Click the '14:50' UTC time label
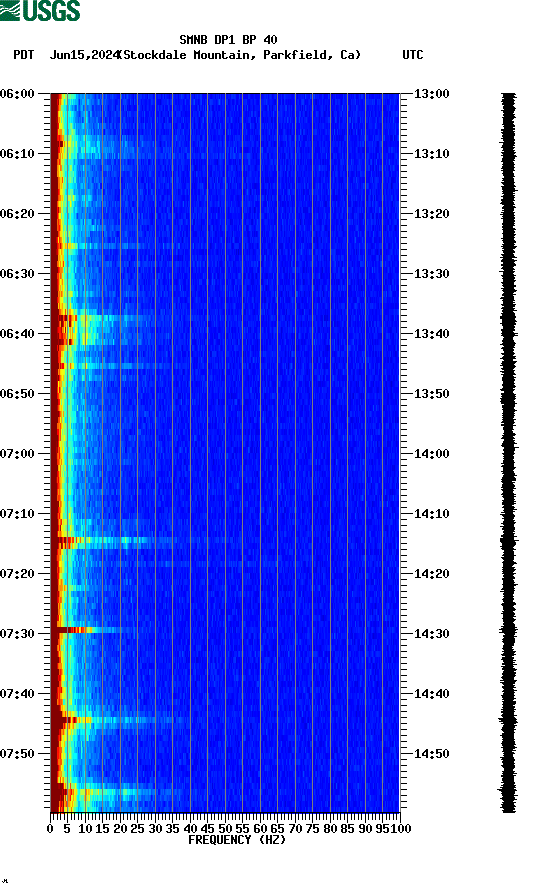Image resolution: width=552 pixels, height=892 pixels. pyautogui.click(x=431, y=754)
